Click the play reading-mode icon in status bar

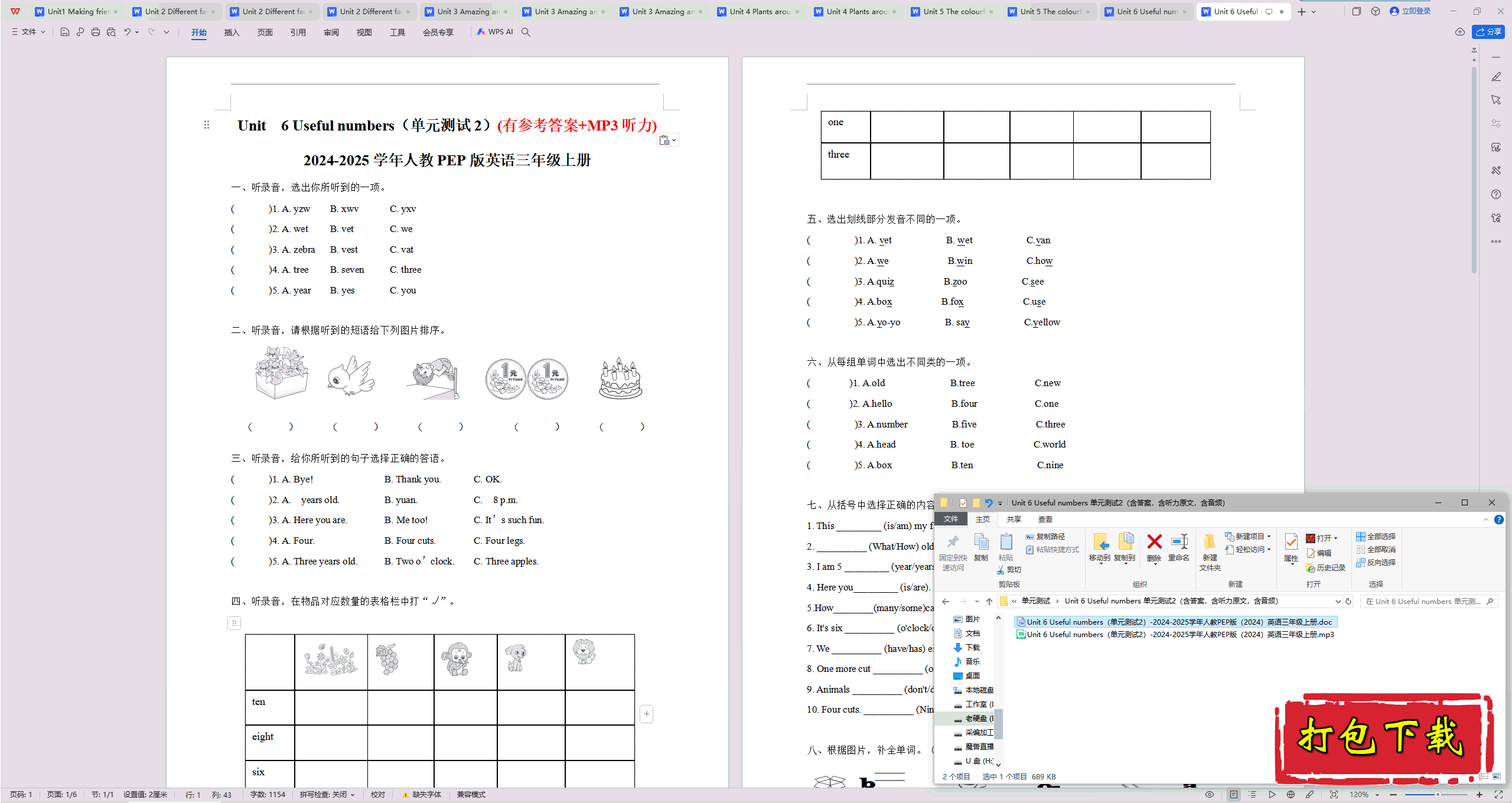[1272, 795]
